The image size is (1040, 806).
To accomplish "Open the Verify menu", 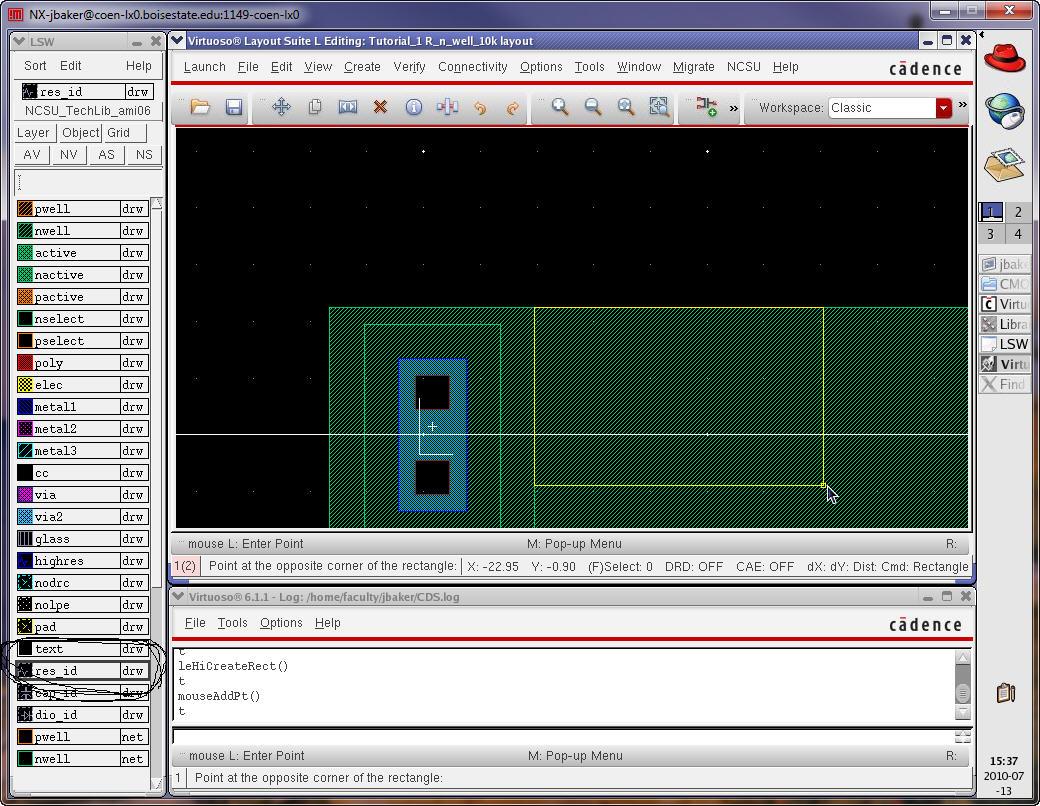I will [409, 67].
